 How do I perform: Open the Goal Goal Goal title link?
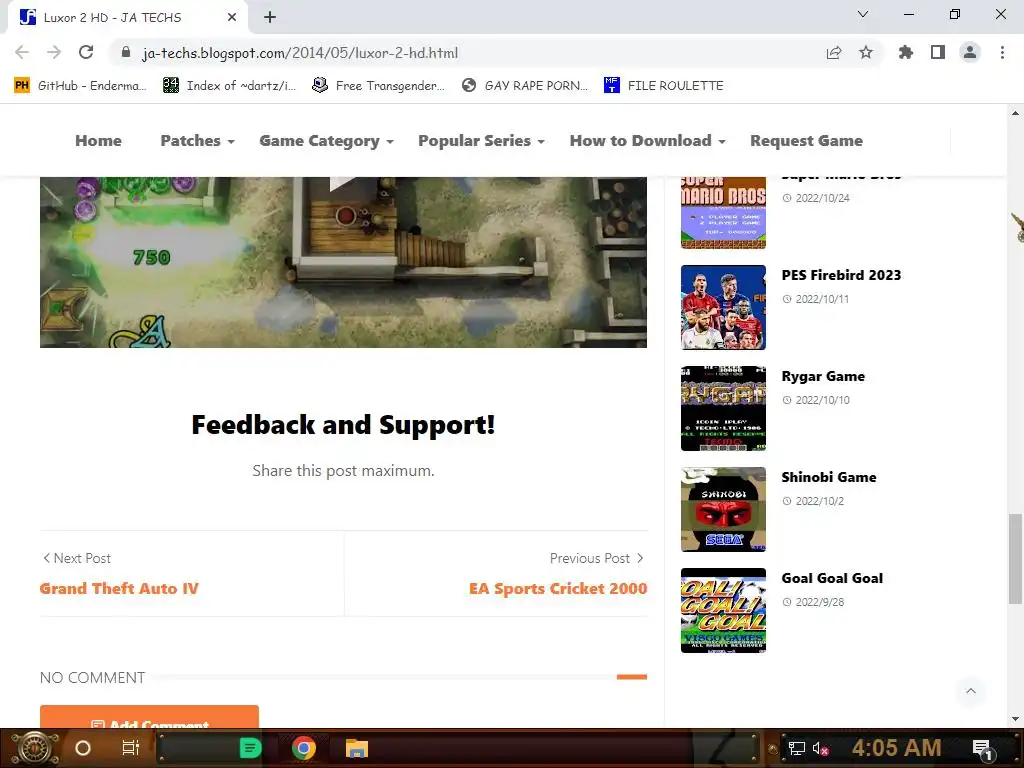click(x=832, y=578)
